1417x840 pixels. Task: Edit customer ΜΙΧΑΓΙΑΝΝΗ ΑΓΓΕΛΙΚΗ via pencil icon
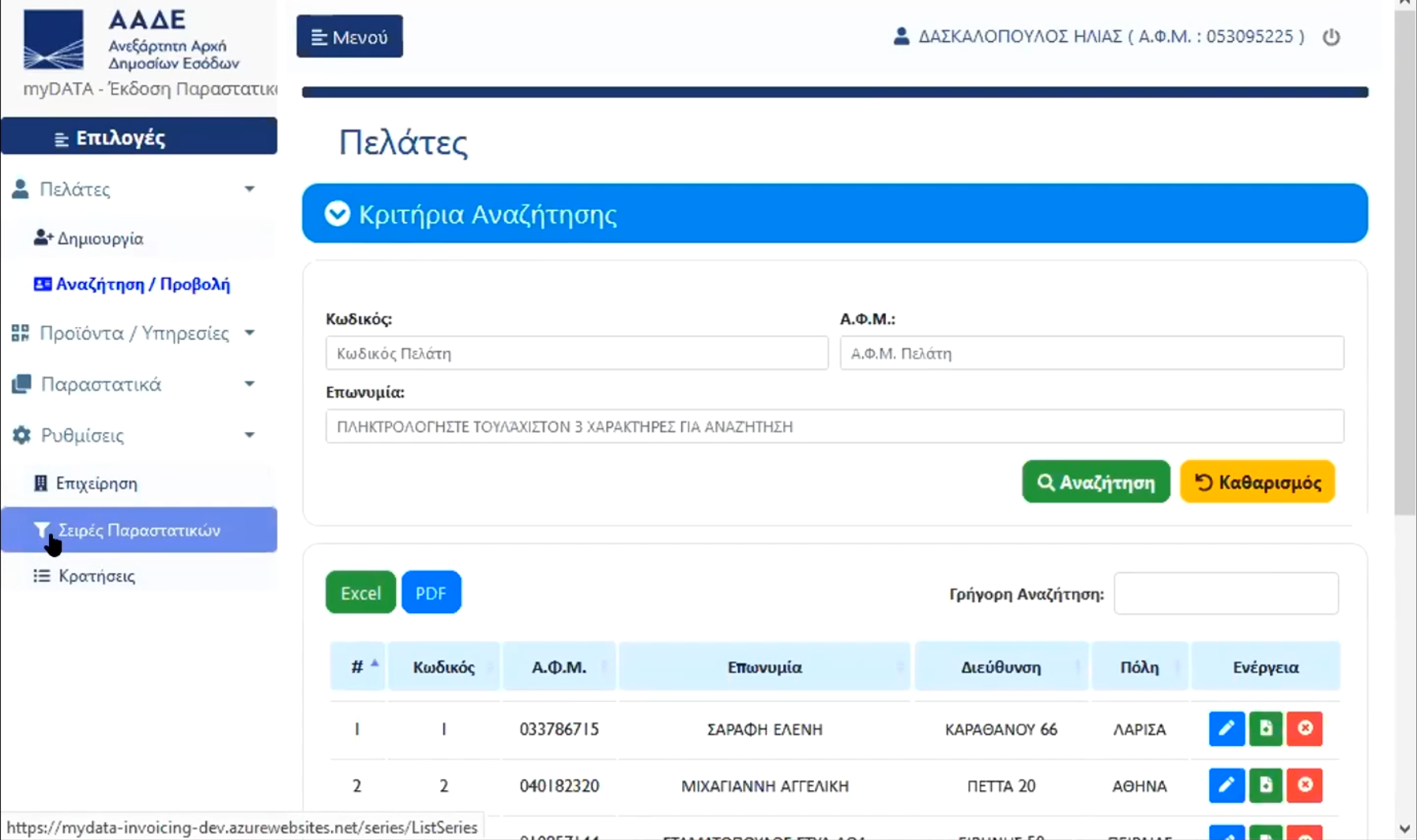[1226, 785]
